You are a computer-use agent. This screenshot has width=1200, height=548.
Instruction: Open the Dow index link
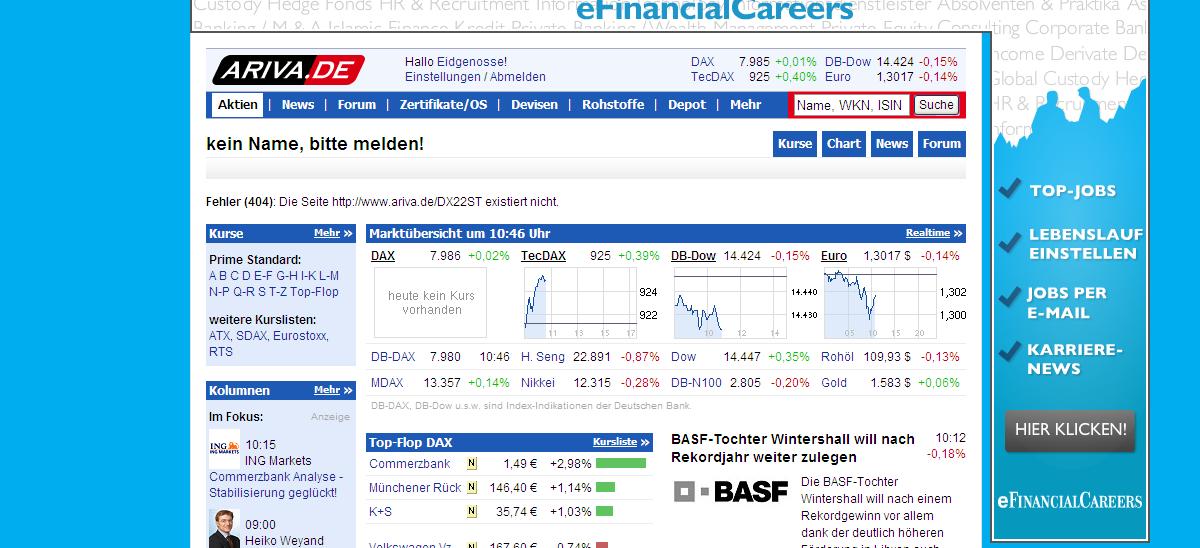[x=684, y=357]
